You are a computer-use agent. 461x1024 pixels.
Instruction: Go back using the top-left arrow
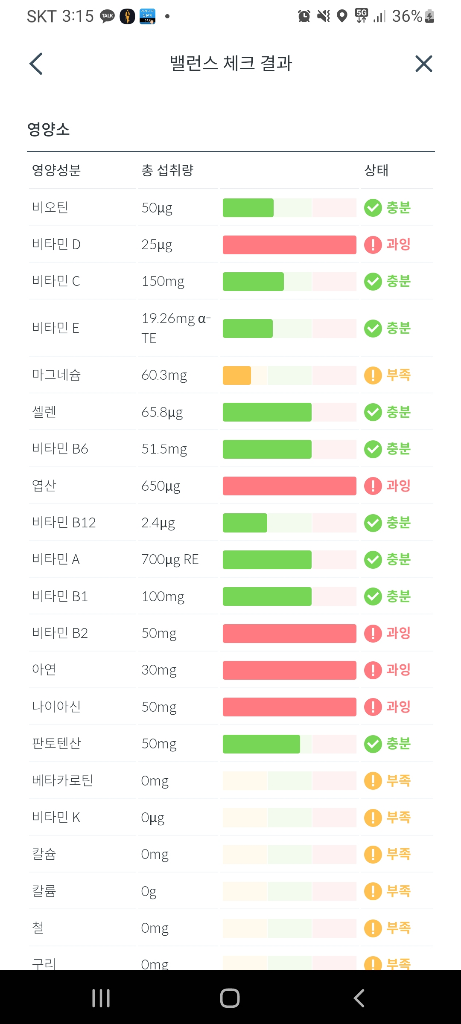pos(36,63)
